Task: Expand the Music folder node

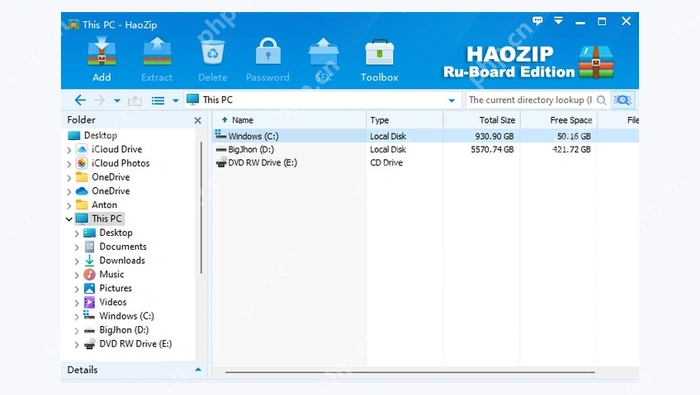Action: [x=76, y=275]
